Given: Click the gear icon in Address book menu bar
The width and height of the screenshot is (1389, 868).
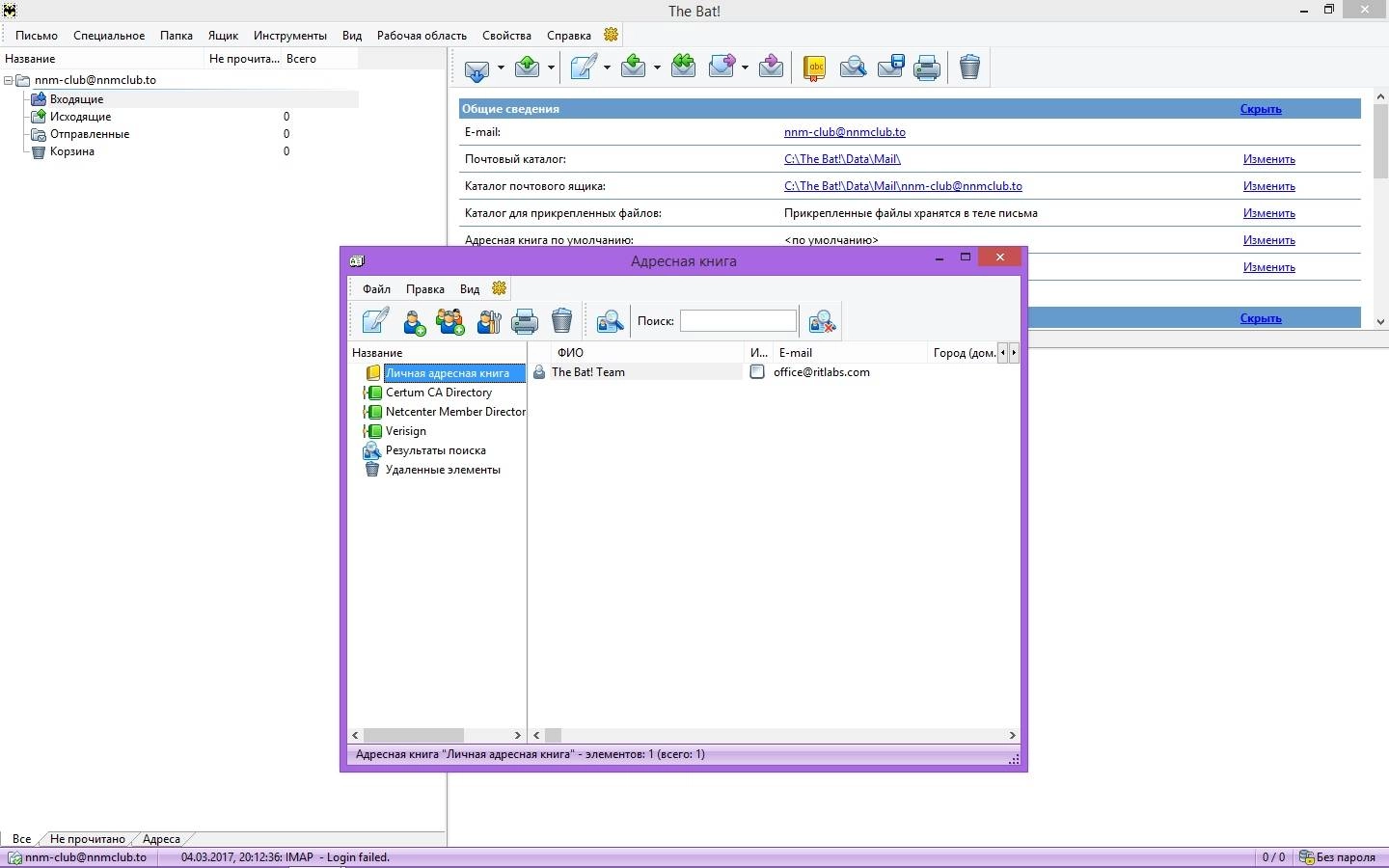Looking at the screenshot, I should (499, 288).
